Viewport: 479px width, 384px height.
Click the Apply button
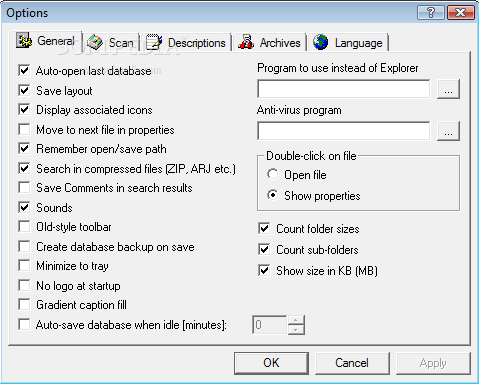(433, 363)
